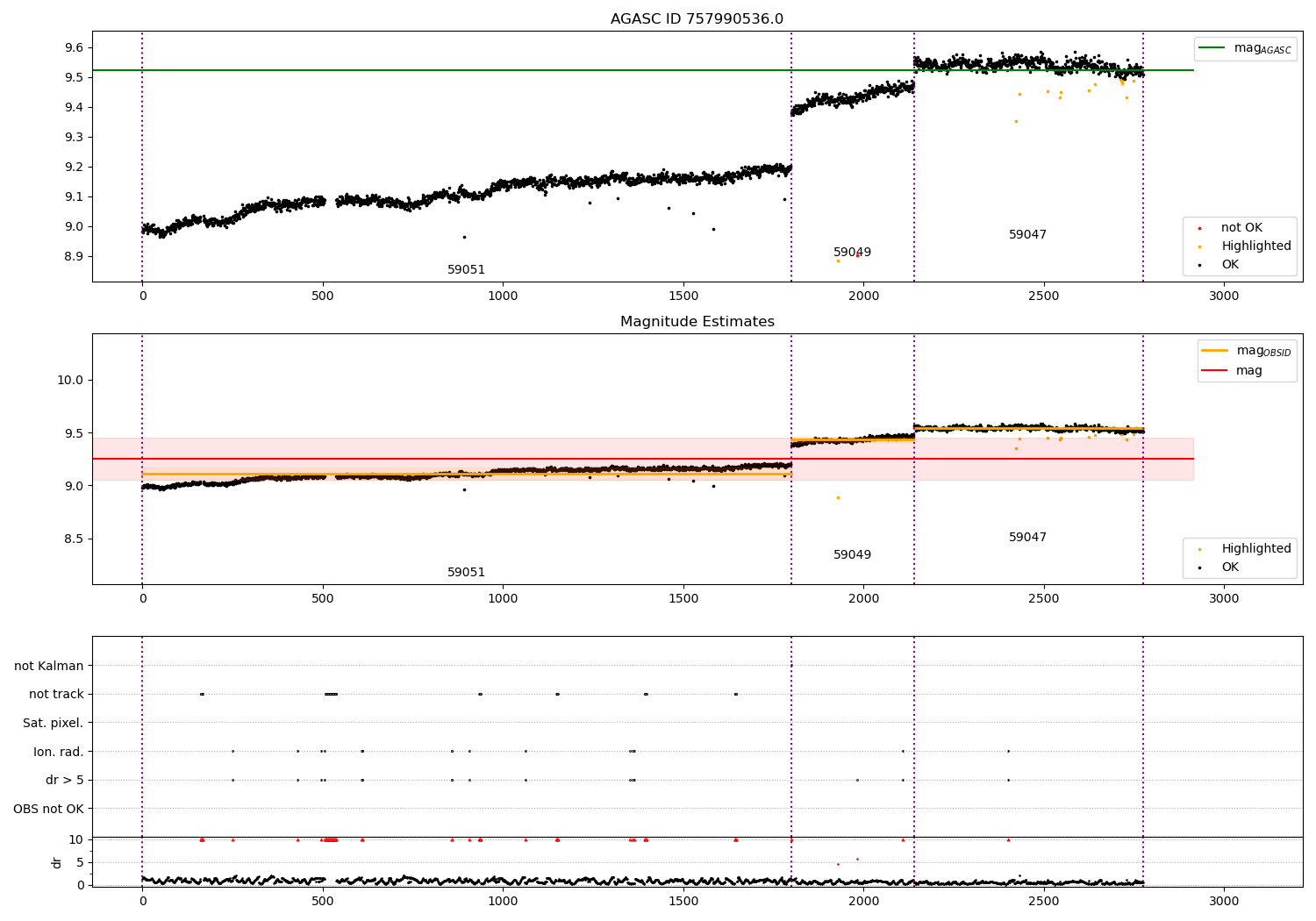Click the rotated "dr" axis label
1316x921 pixels.
(x=57, y=862)
